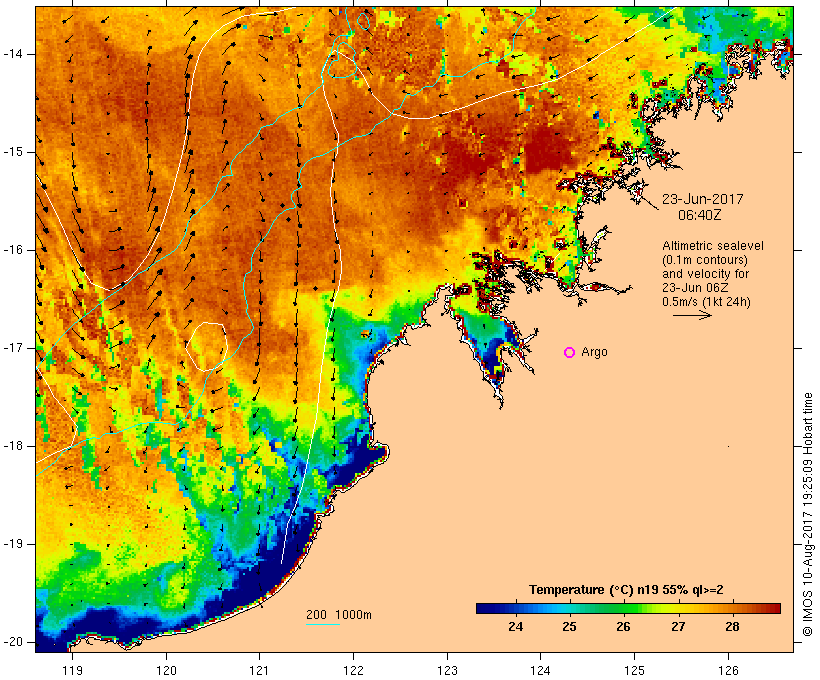Click the dark blue cold end of colorbar

486,608
